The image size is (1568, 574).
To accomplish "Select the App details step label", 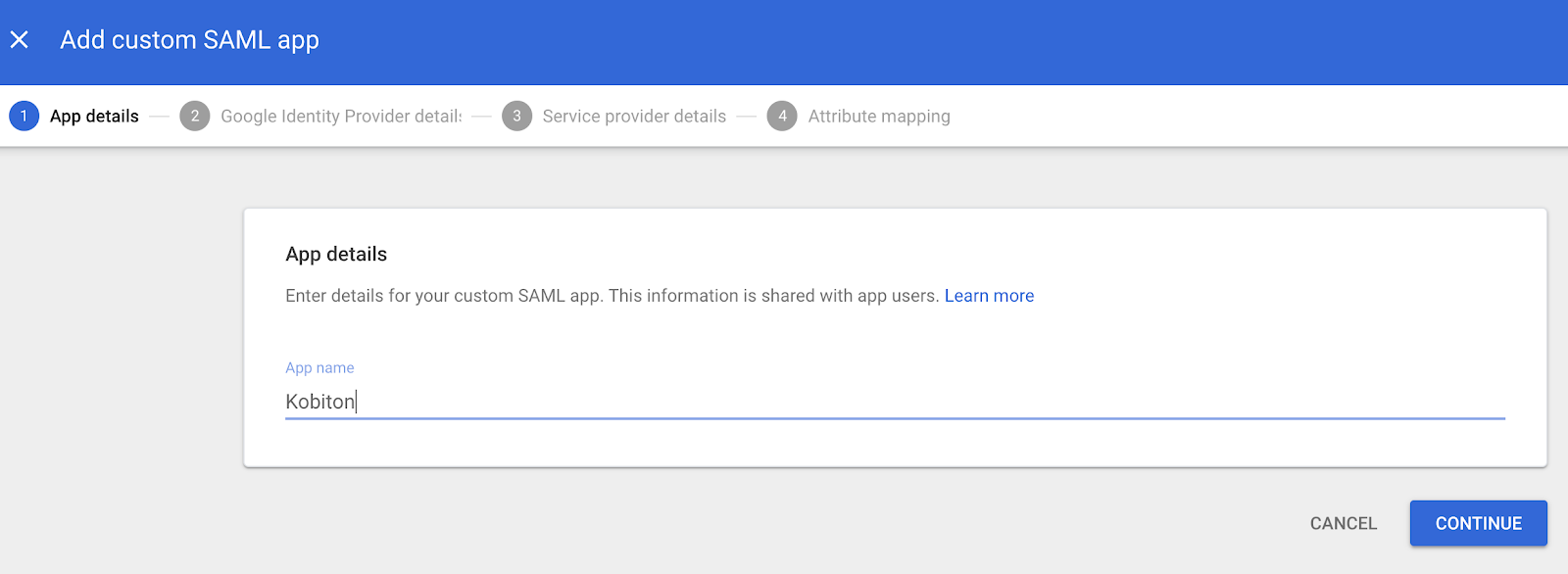I will tap(94, 116).
